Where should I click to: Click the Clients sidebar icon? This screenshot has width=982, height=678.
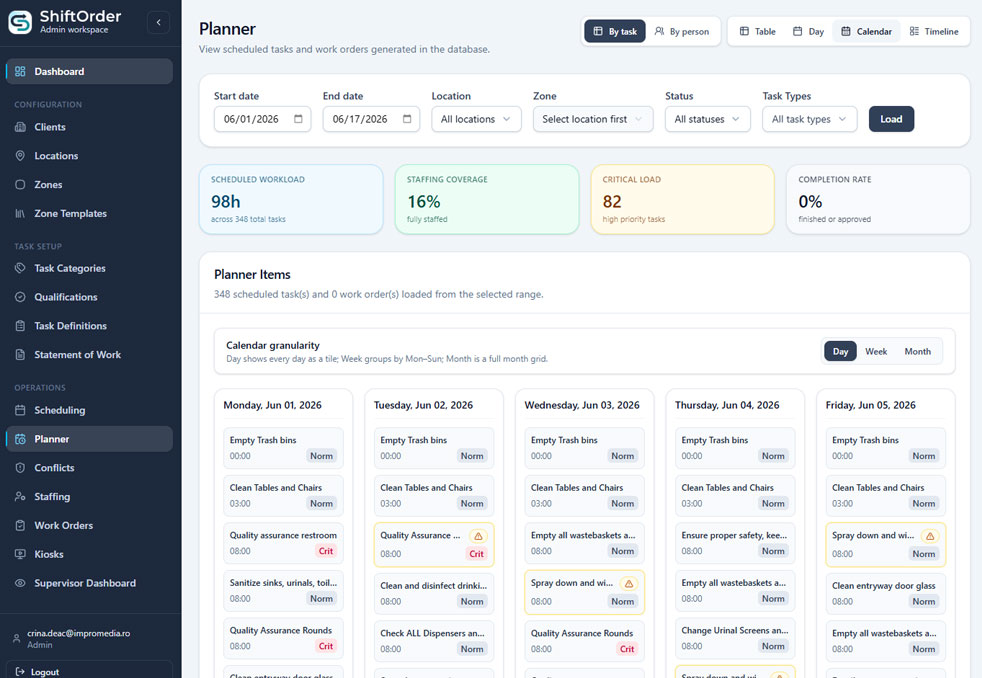[20, 127]
